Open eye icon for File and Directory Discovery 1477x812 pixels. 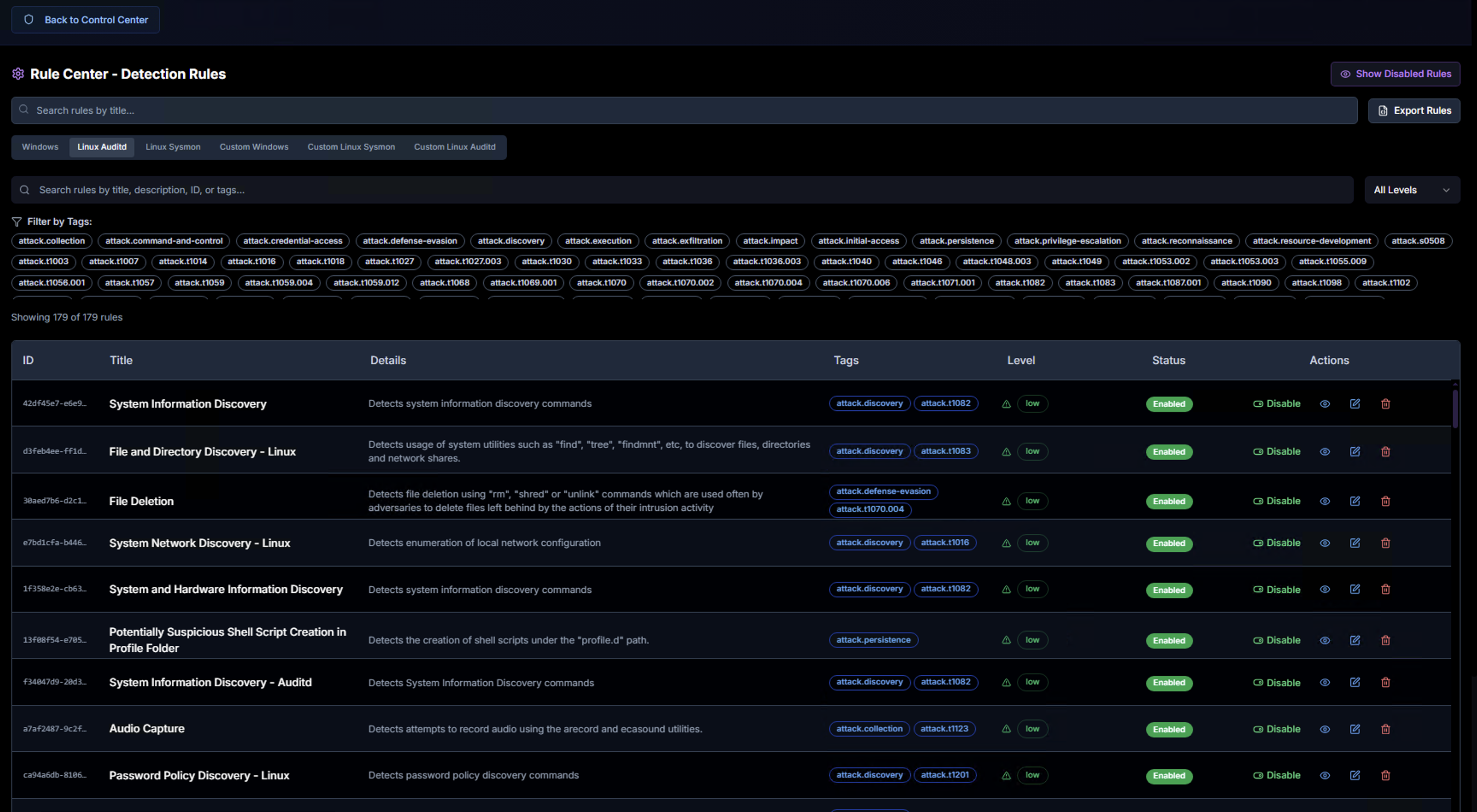pyautogui.click(x=1324, y=451)
